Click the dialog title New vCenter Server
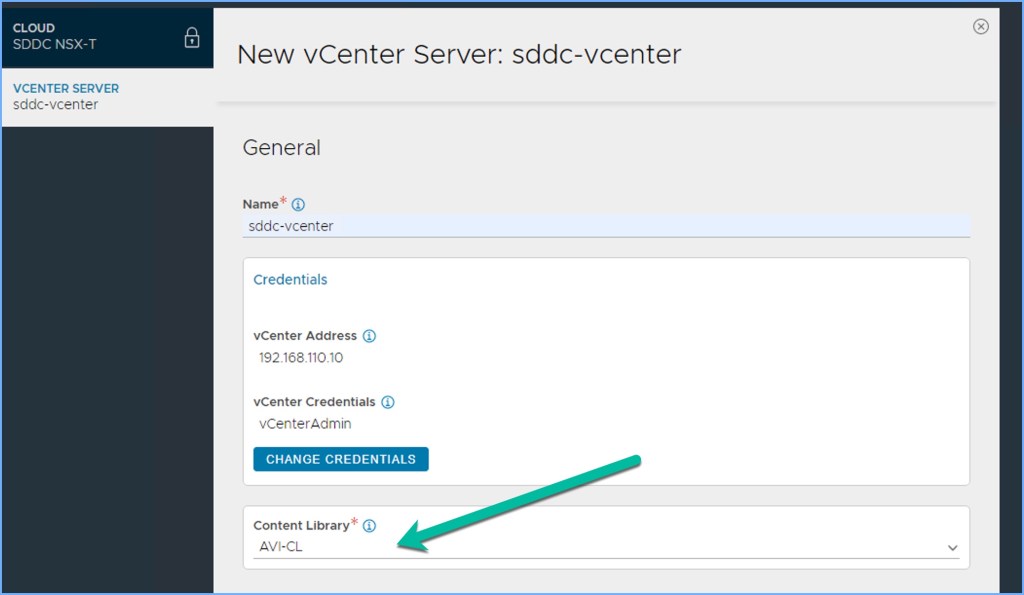 (x=458, y=54)
